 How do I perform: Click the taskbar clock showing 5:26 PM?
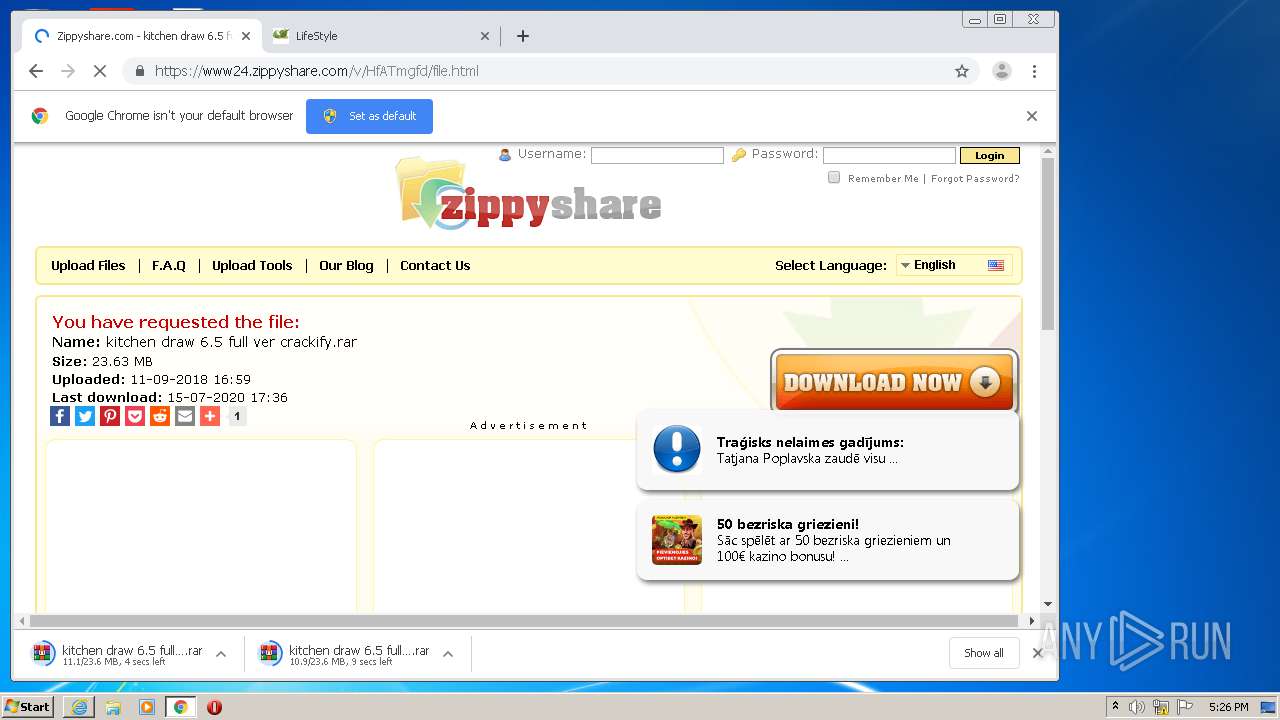[1228, 707]
